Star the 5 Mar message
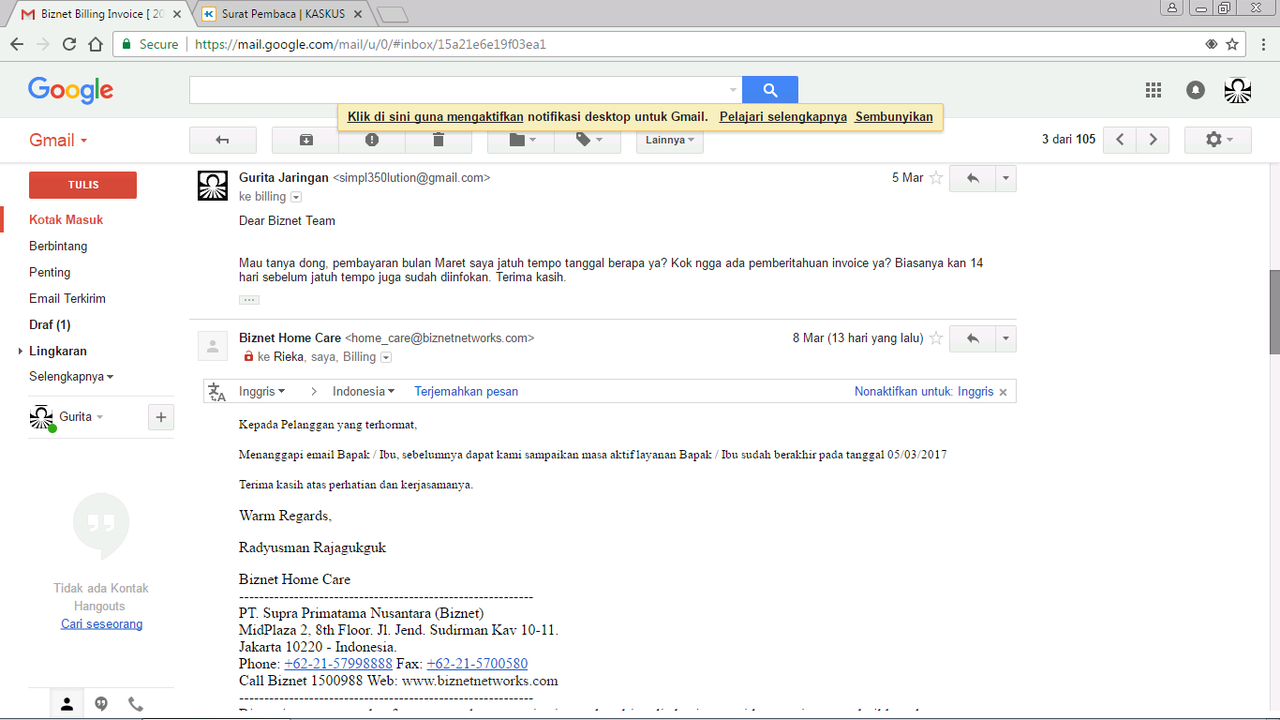Image resolution: width=1280 pixels, height=720 pixels. pos(936,178)
